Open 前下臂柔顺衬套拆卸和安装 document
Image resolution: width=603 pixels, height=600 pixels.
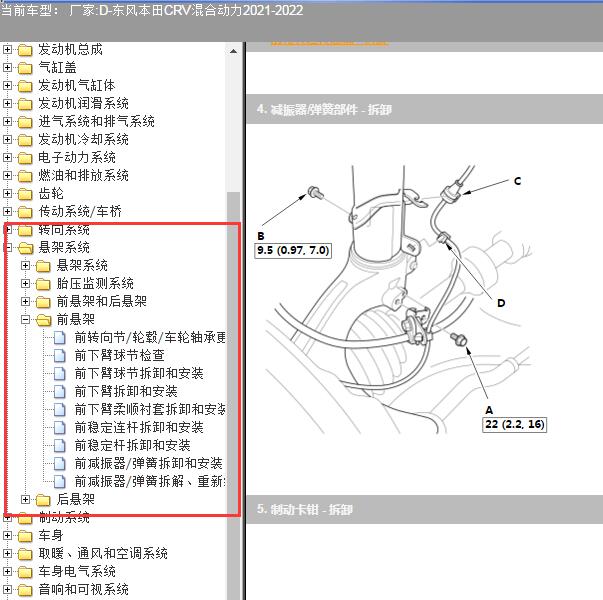click(x=150, y=410)
